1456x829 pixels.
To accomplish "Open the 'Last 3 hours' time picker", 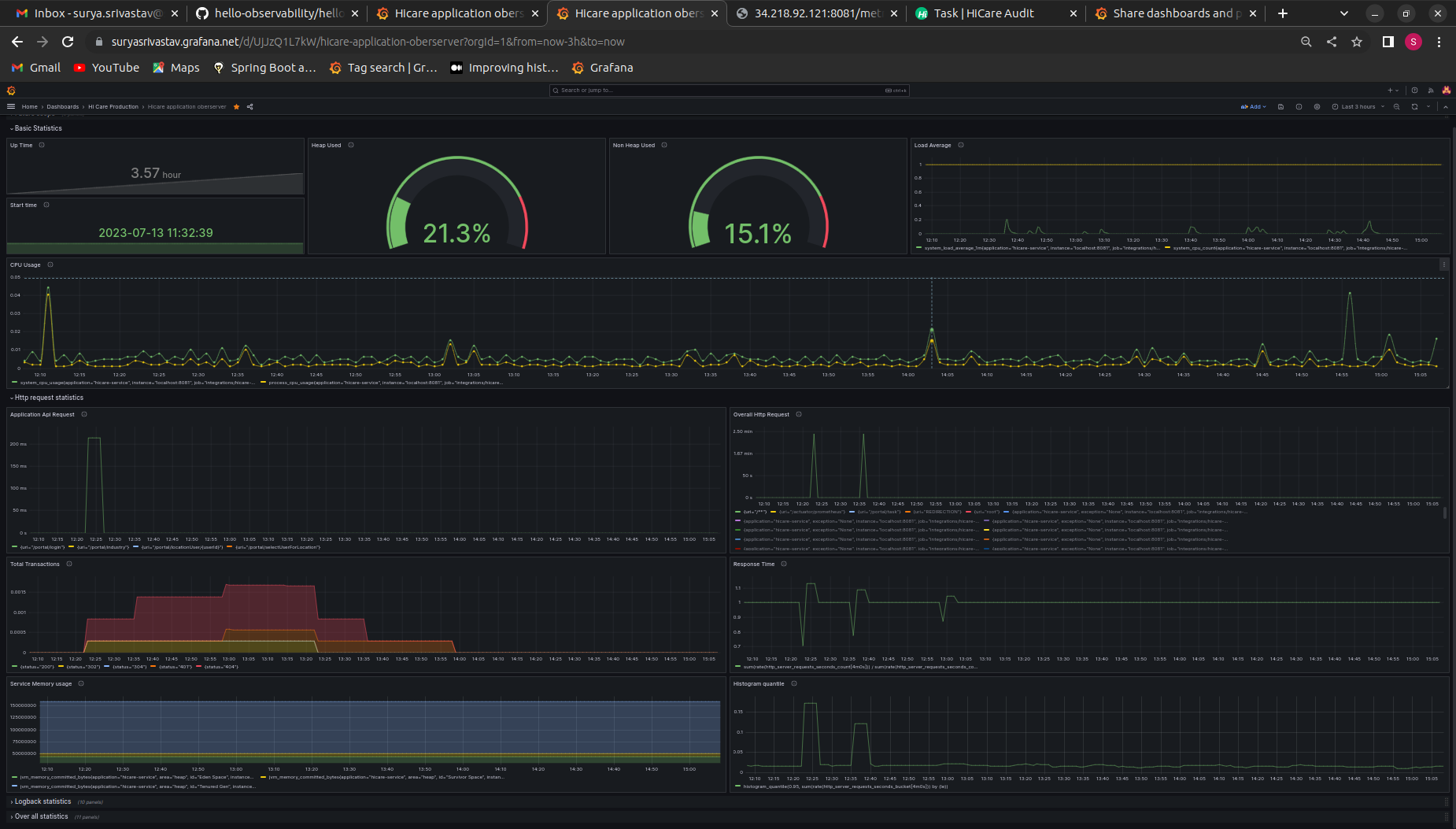I will click(x=1358, y=107).
